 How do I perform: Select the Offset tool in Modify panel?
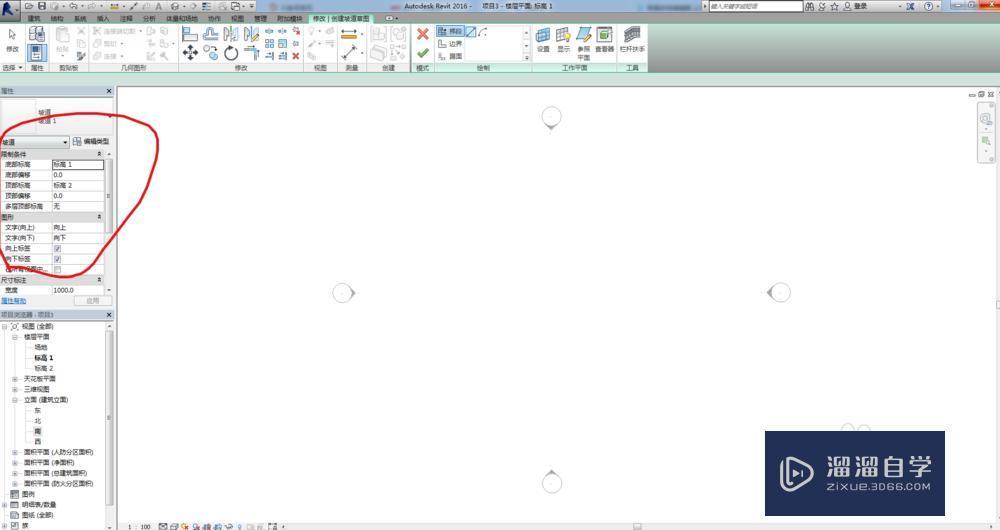[x=210, y=34]
